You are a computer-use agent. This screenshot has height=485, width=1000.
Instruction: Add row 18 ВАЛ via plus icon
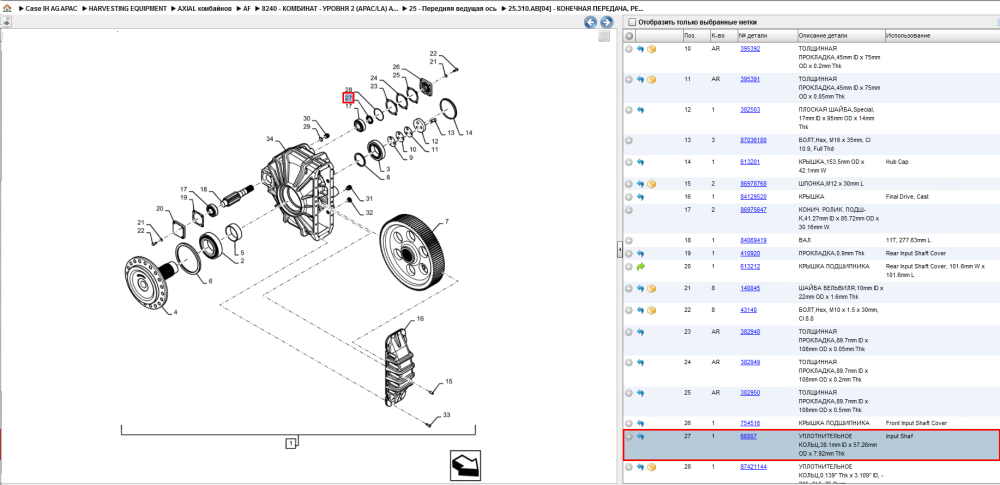(629, 241)
